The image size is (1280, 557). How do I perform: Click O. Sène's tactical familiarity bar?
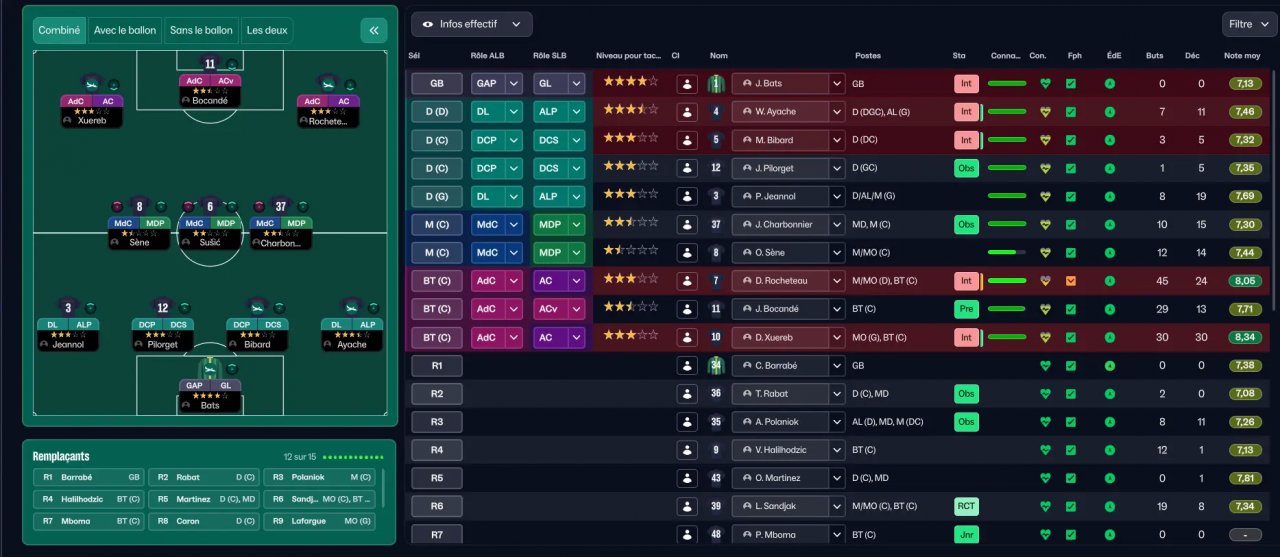[x=1007, y=253]
